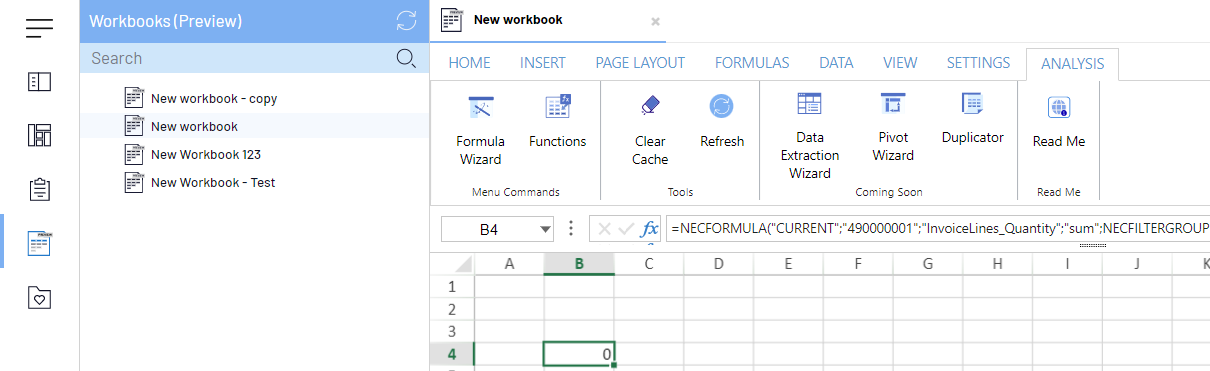Refresh the Workbooks list
The height and width of the screenshot is (371, 1210).
(x=405, y=20)
